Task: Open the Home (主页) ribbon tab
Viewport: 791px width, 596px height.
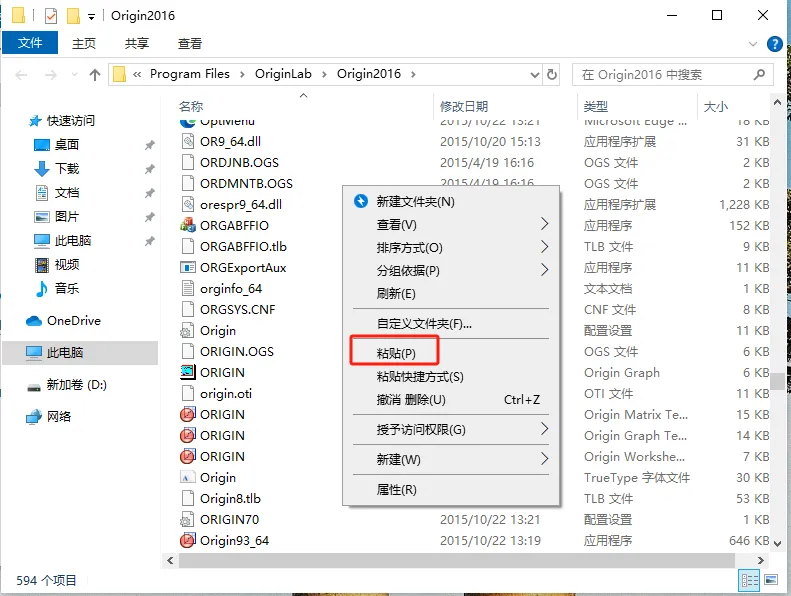Action: pyautogui.click(x=84, y=43)
